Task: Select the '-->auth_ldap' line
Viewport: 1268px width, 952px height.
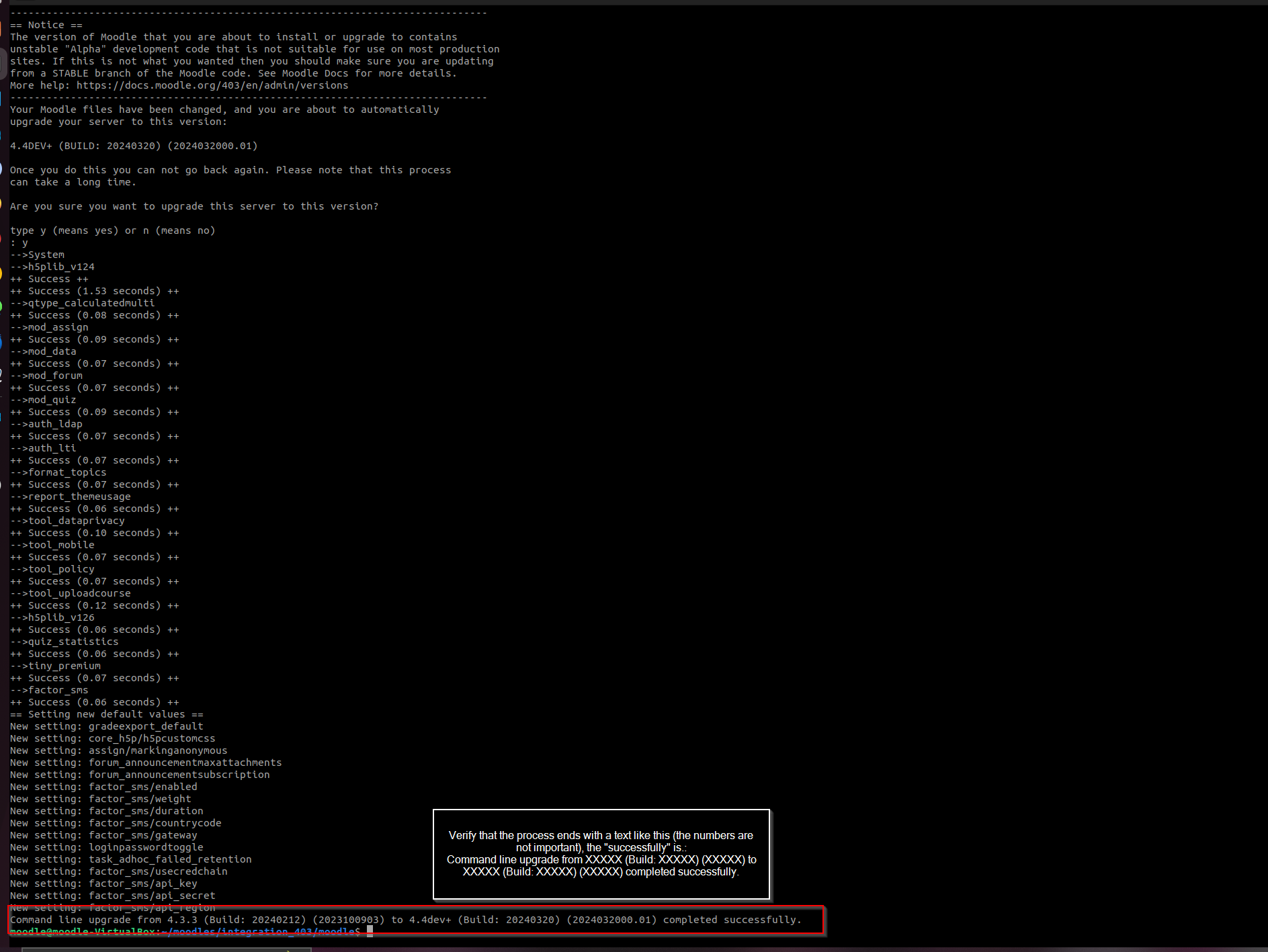Action: (x=46, y=424)
